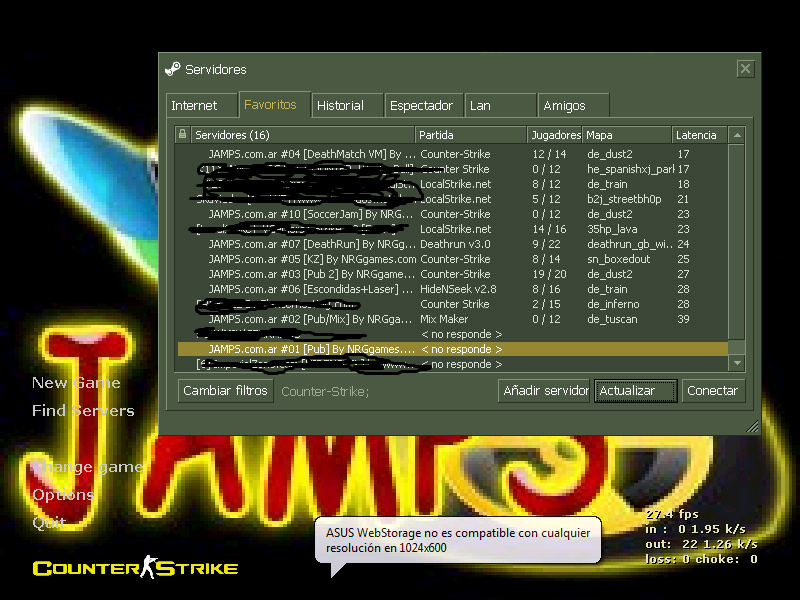Screen dimensions: 800x602
Task: Select JAMPS.com.ar #07 [DeathRun] server
Action: click(x=452, y=244)
